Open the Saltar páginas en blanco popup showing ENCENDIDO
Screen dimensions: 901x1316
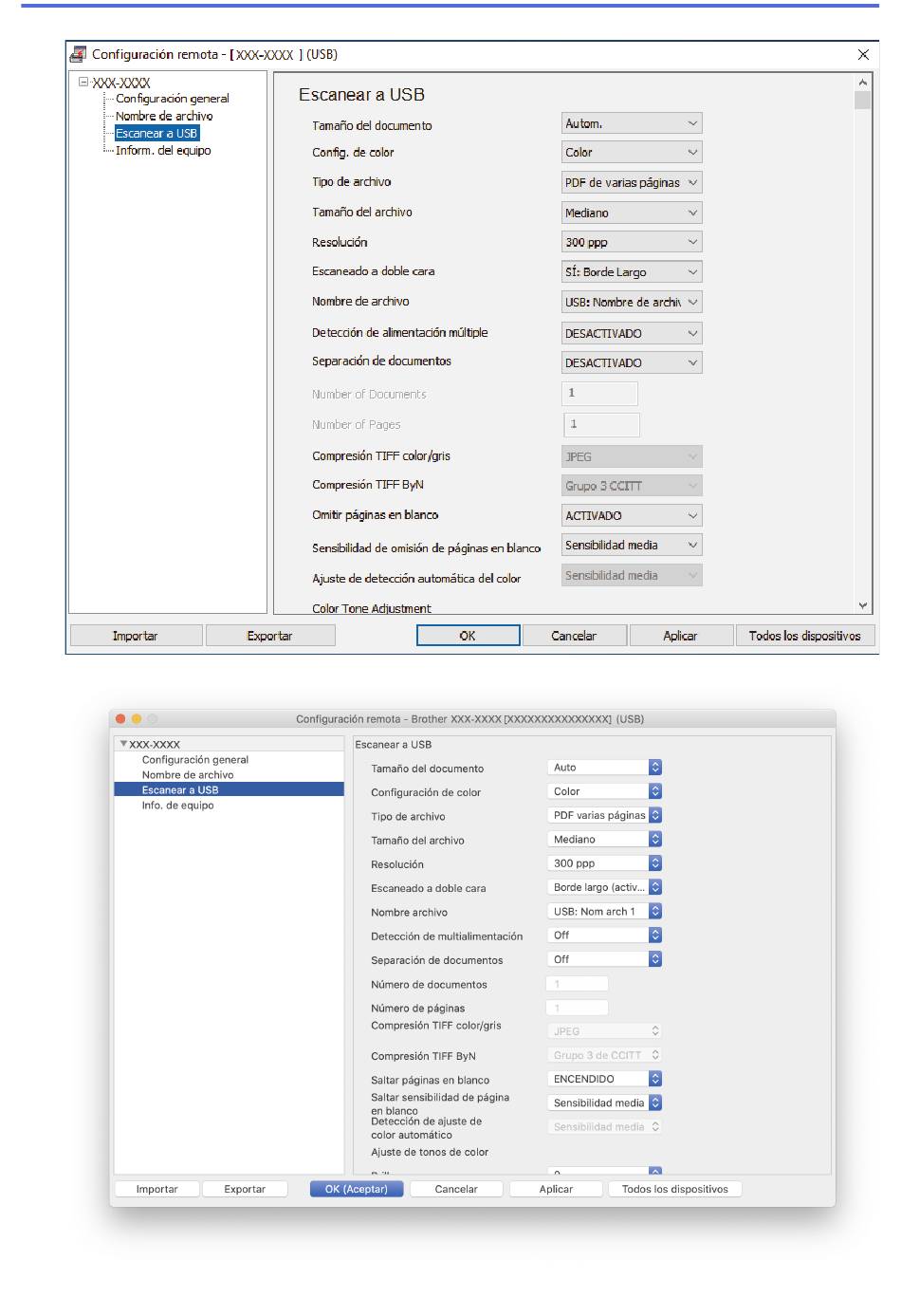tap(605, 1079)
